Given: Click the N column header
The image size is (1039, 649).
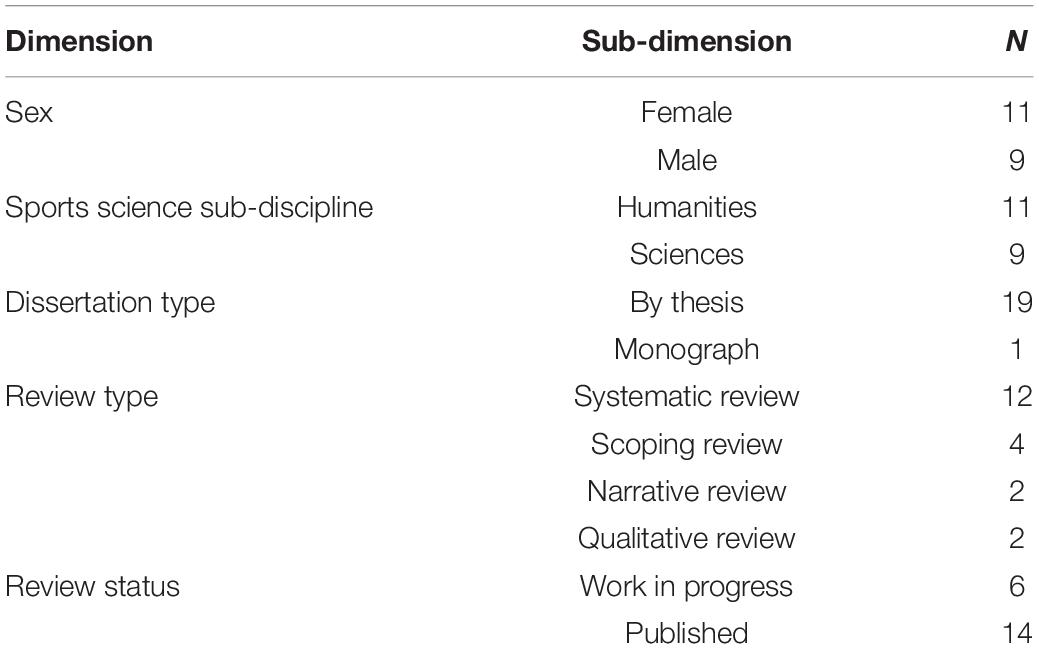Looking at the screenshot, I should 1016,41.
